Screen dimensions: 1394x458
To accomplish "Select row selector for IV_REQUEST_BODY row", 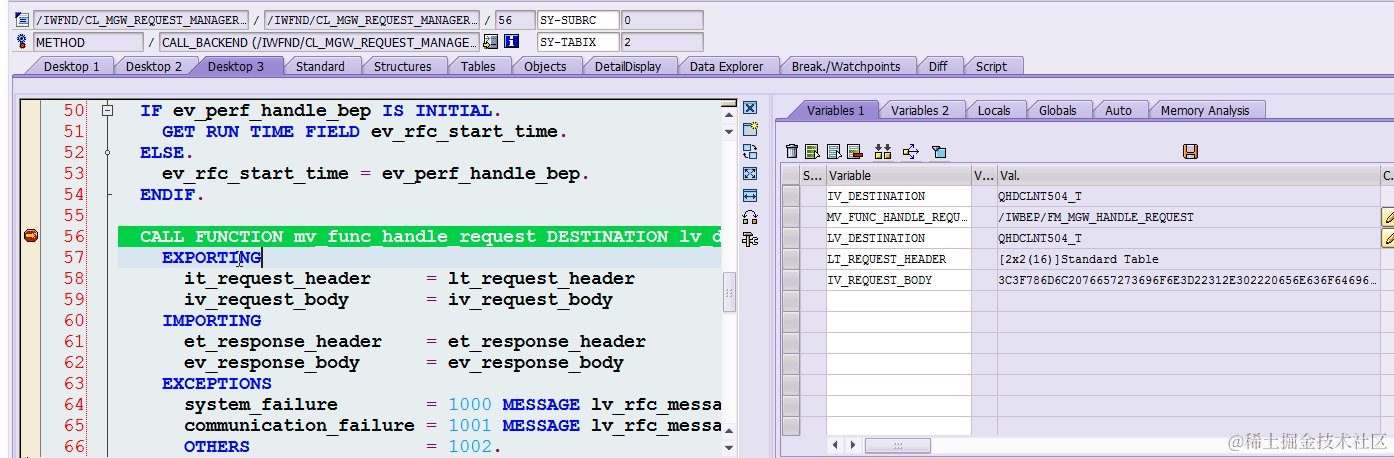I will pyautogui.click(x=791, y=280).
